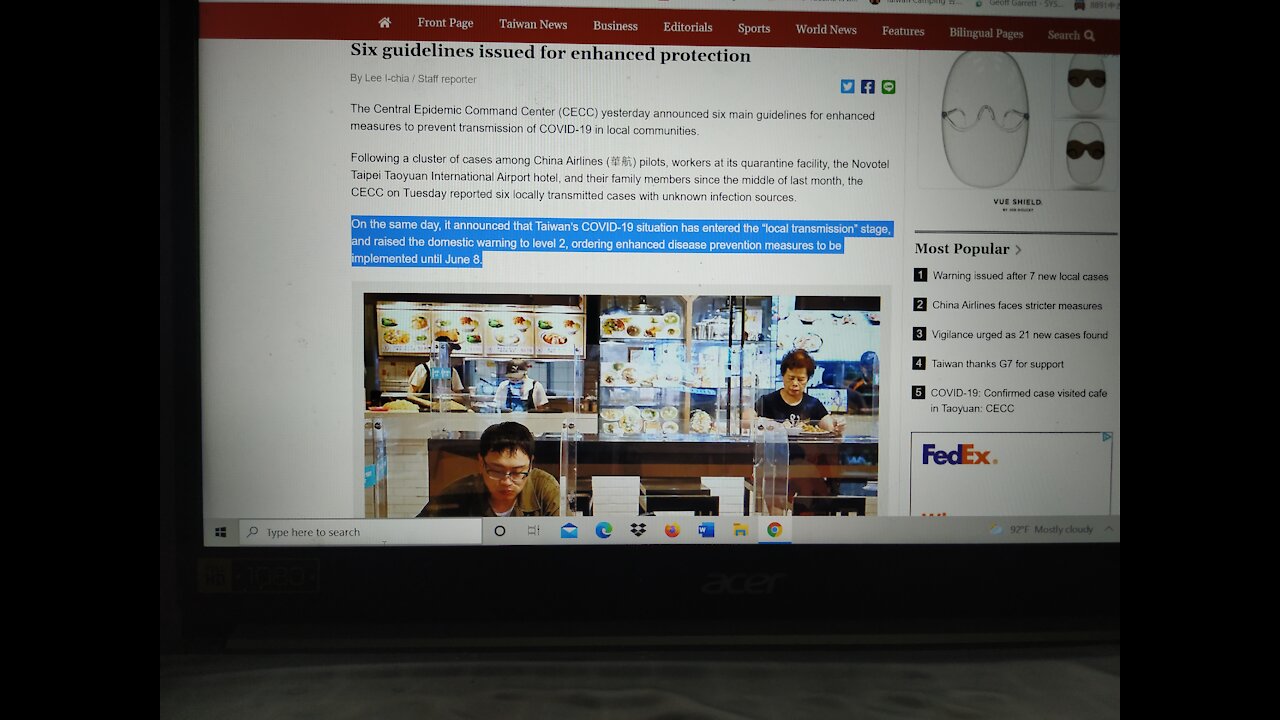Switch to Chrome in the taskbar

tap(775, 531)
